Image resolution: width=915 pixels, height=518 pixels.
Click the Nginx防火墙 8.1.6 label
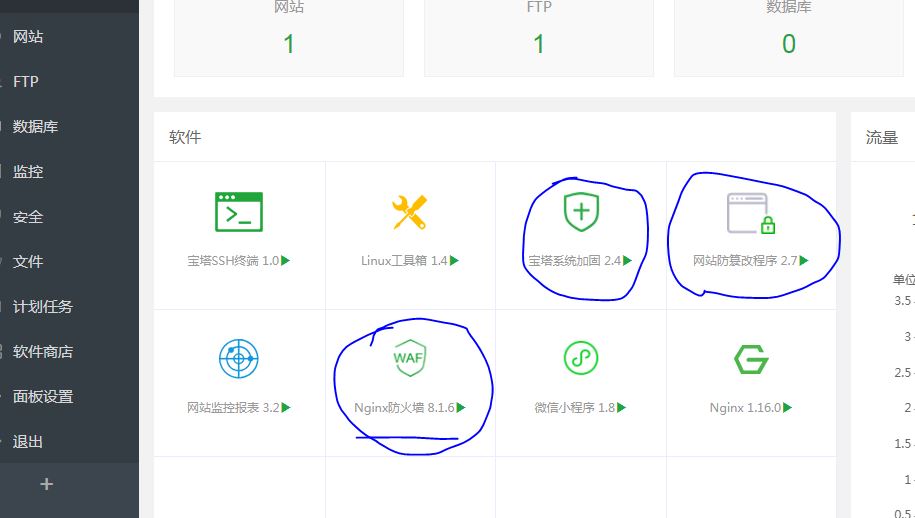tap(404, 408)
